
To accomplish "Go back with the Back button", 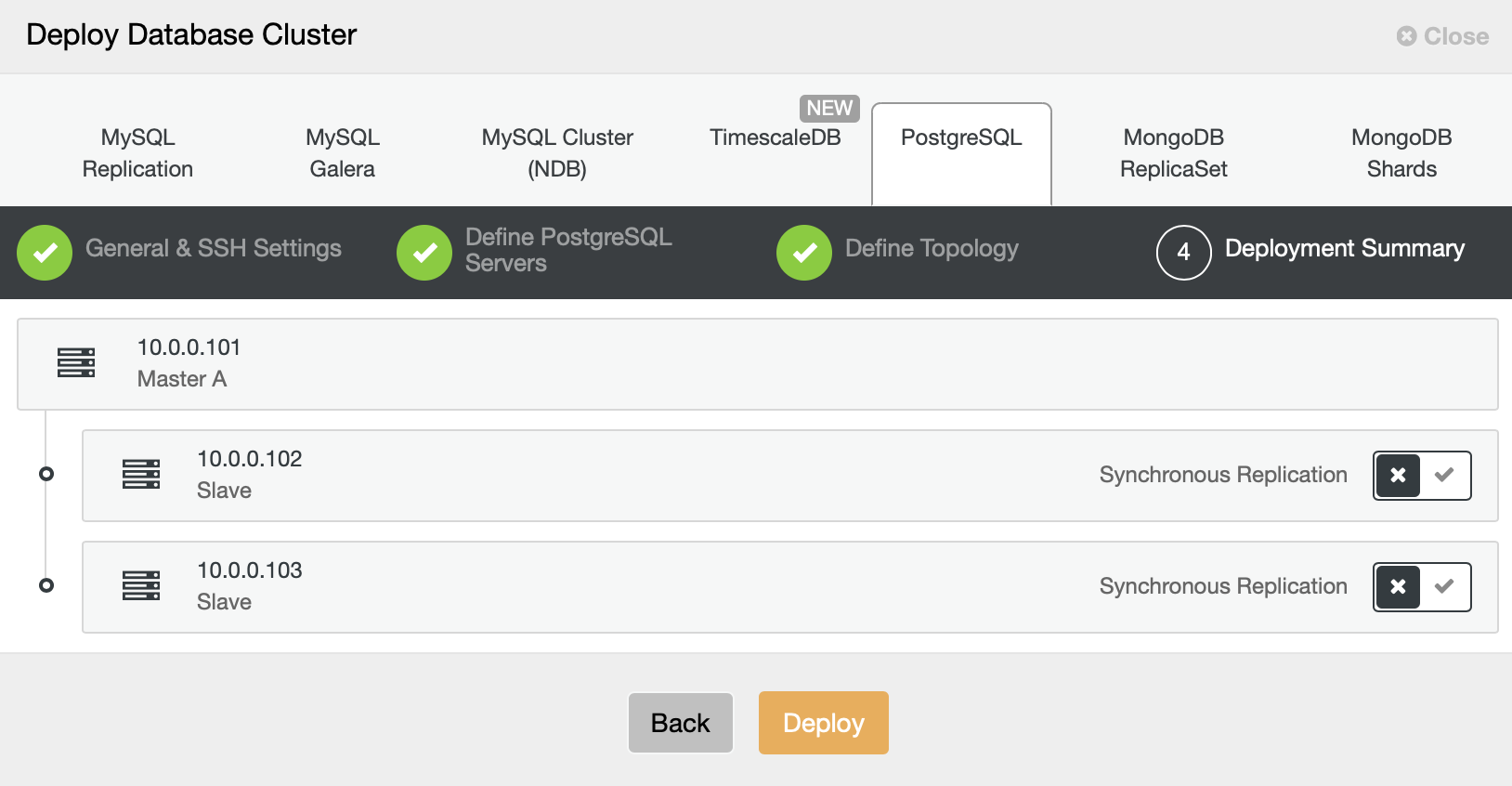I will click(681, 723).
